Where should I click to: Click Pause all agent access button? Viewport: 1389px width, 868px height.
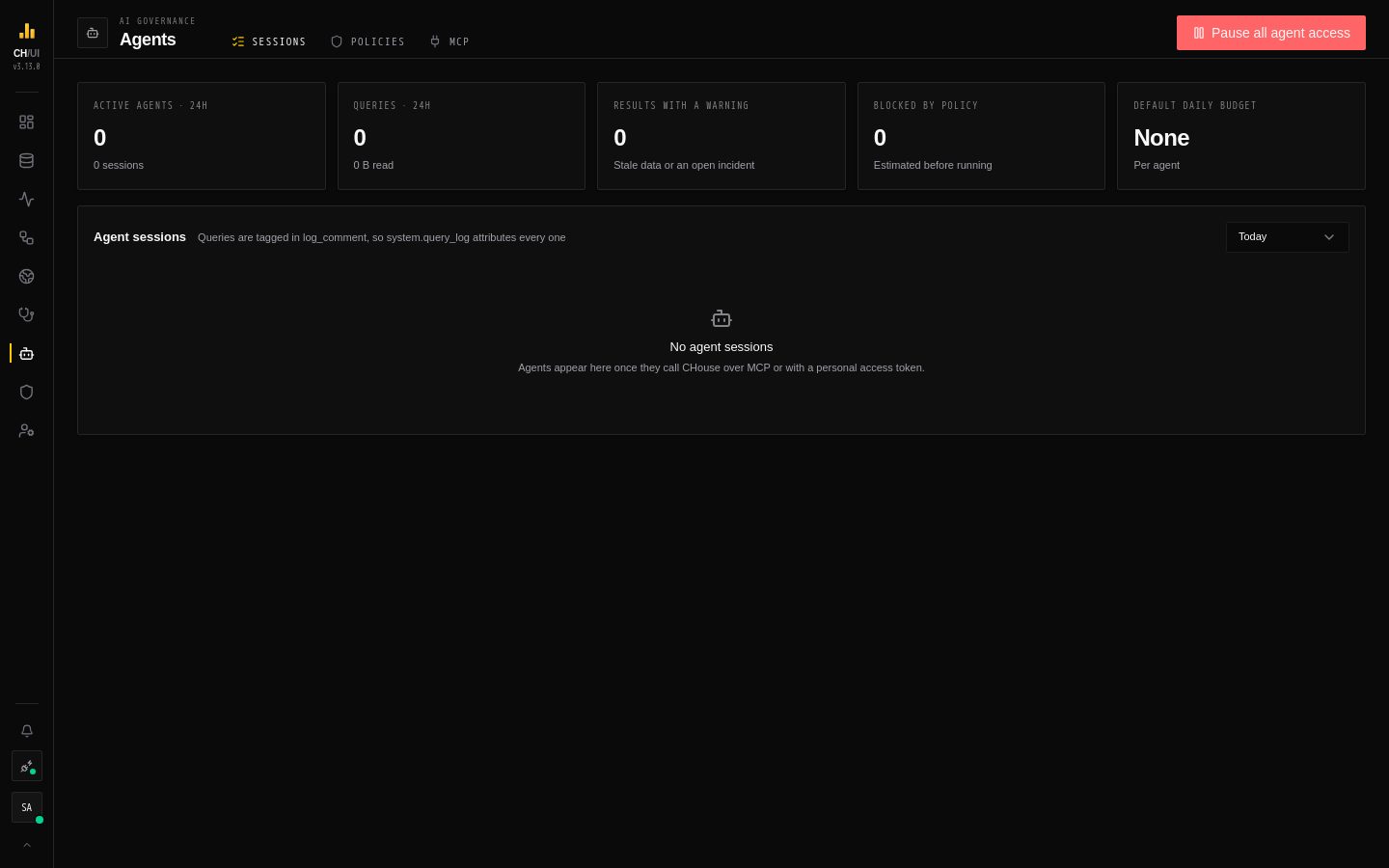click(x=1271, y=33)
